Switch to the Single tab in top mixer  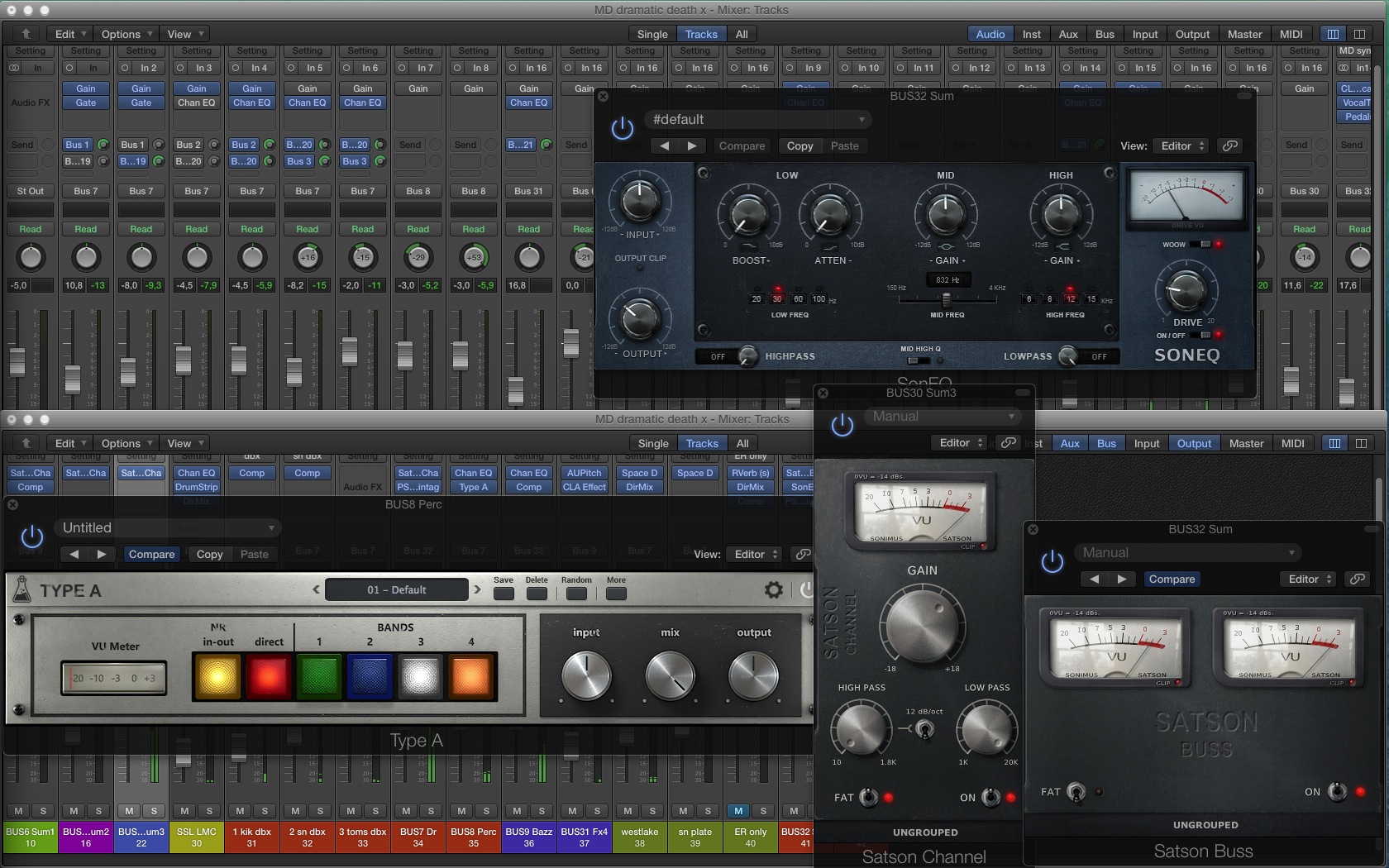tap(652, 34)
